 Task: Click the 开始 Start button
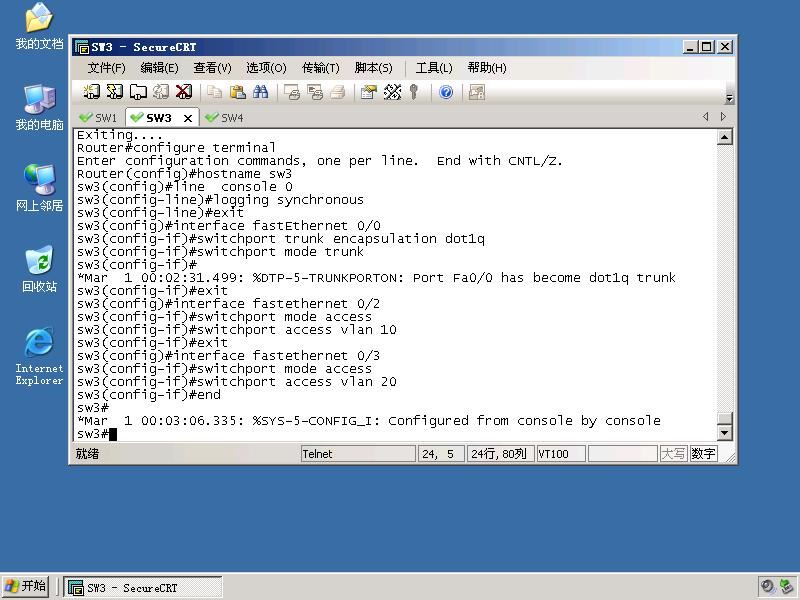tap(26, 586)
